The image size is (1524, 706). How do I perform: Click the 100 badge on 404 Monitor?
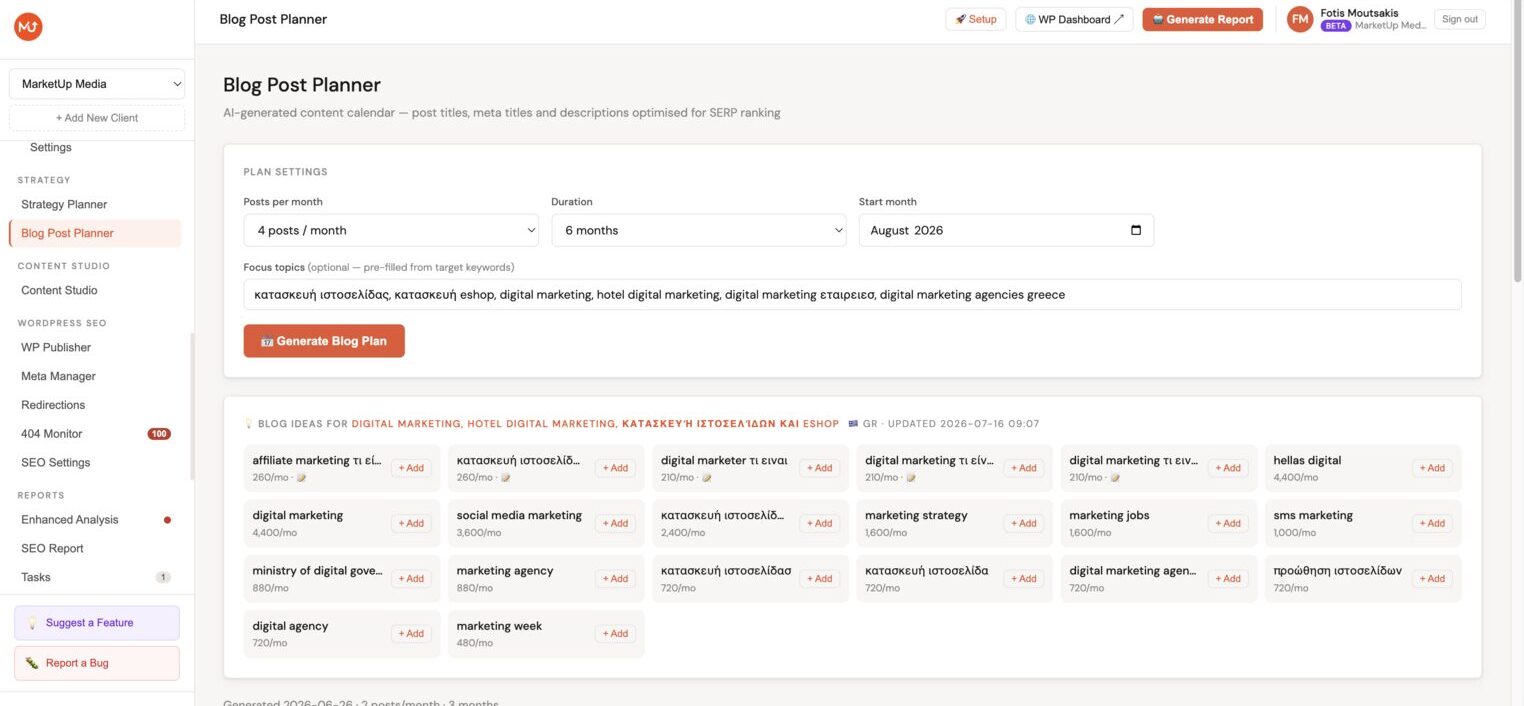tap(159, 434)
